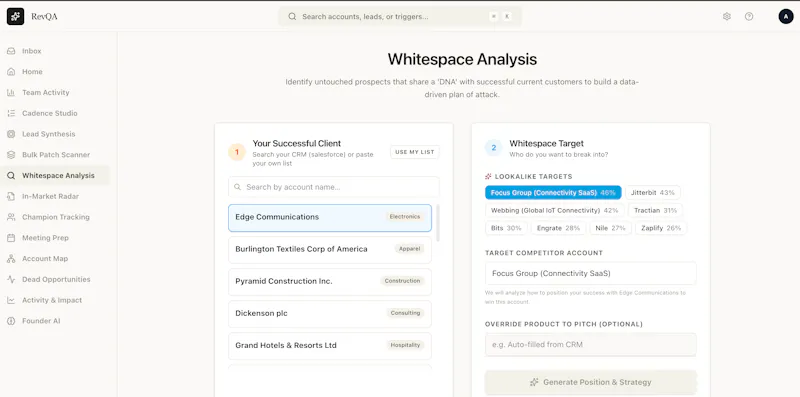Select Webbing (Global IoT Connectivity) chip

click(x=555, y=210)
